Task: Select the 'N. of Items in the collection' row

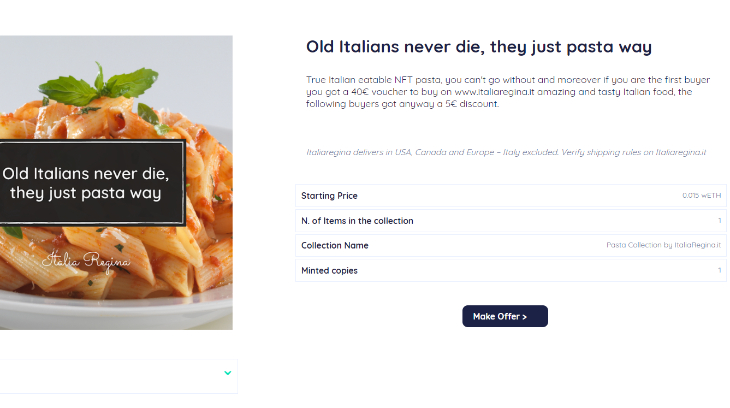Action: click(357, 221)
